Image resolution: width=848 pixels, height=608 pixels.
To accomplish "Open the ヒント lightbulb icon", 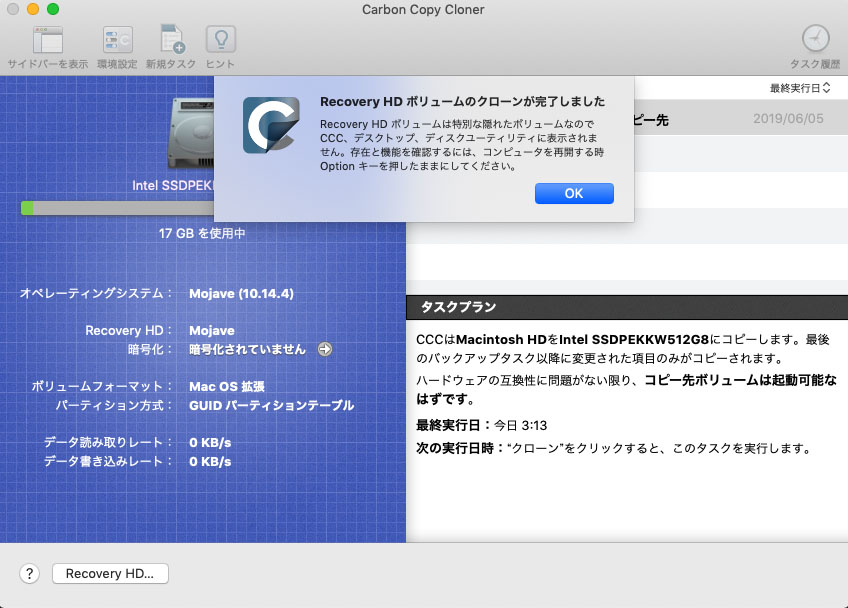I will (x=220, y=40).
